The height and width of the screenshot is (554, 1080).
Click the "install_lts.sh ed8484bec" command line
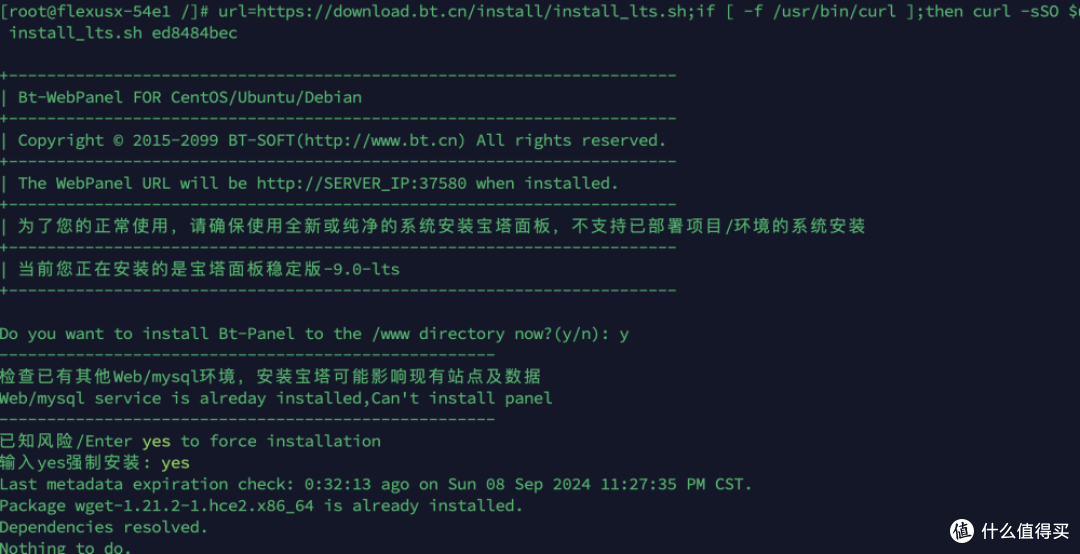123,33
